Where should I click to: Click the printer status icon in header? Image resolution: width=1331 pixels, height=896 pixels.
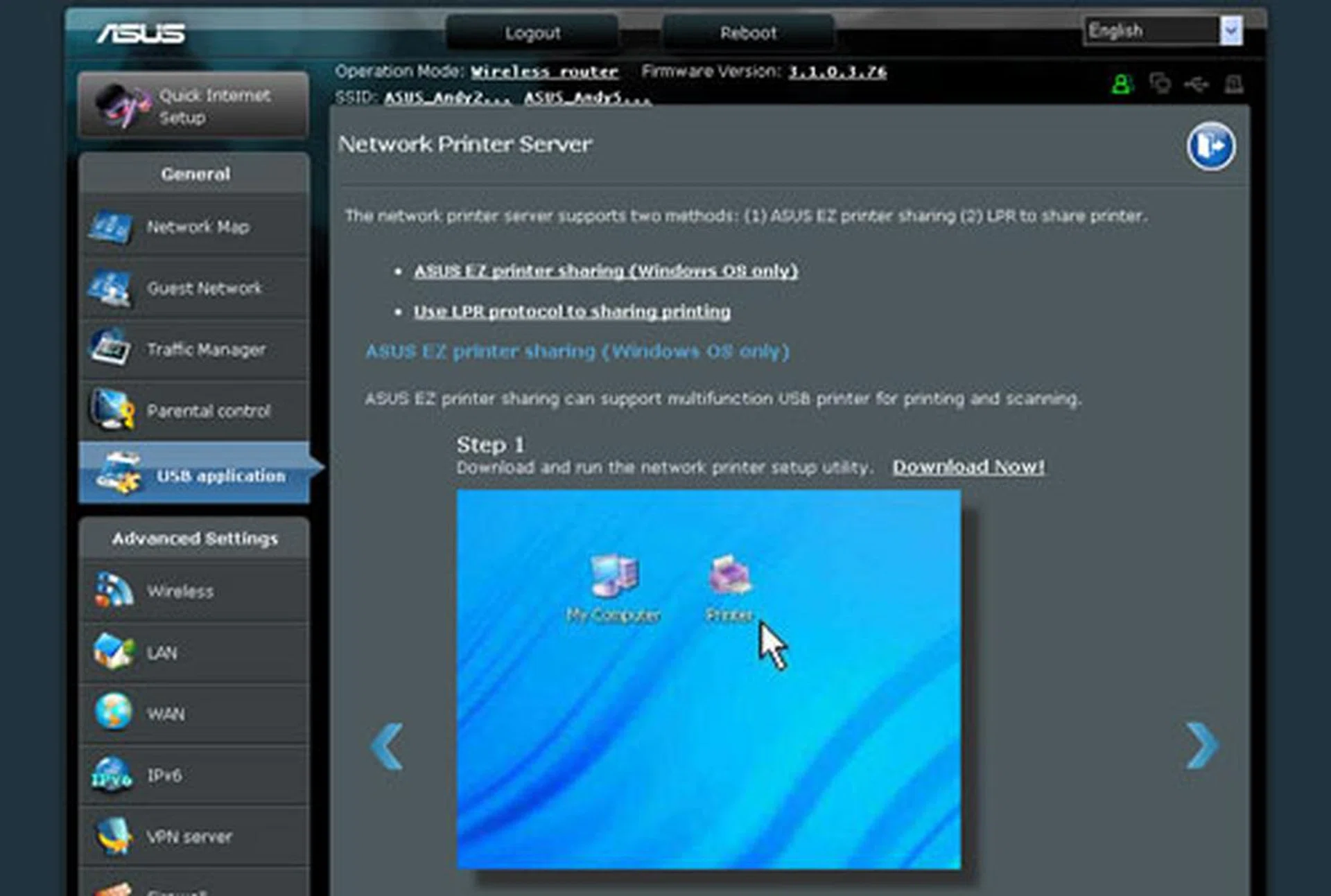tap(1233, 84)
